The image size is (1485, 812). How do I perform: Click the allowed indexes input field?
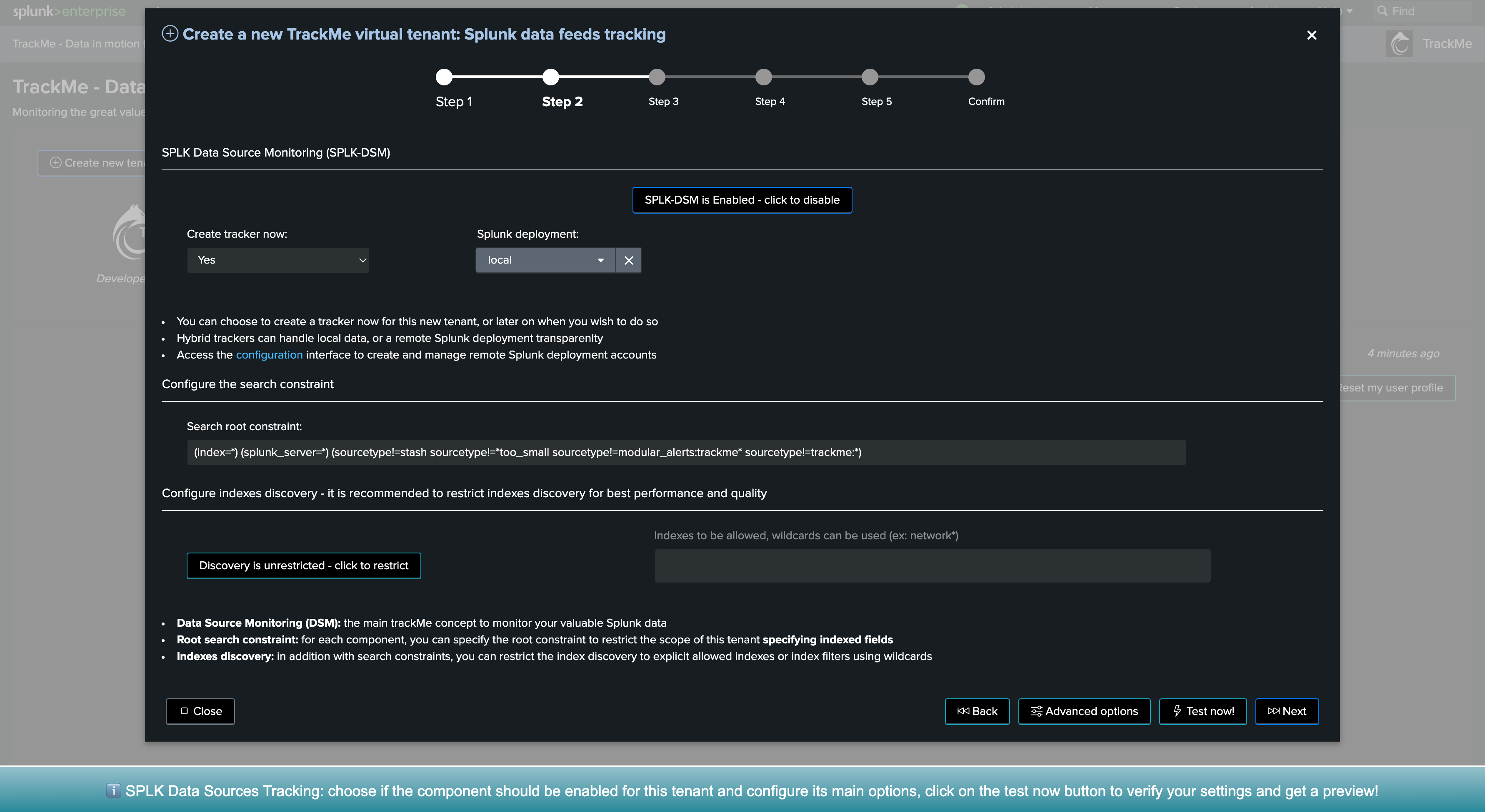point(932,565)
